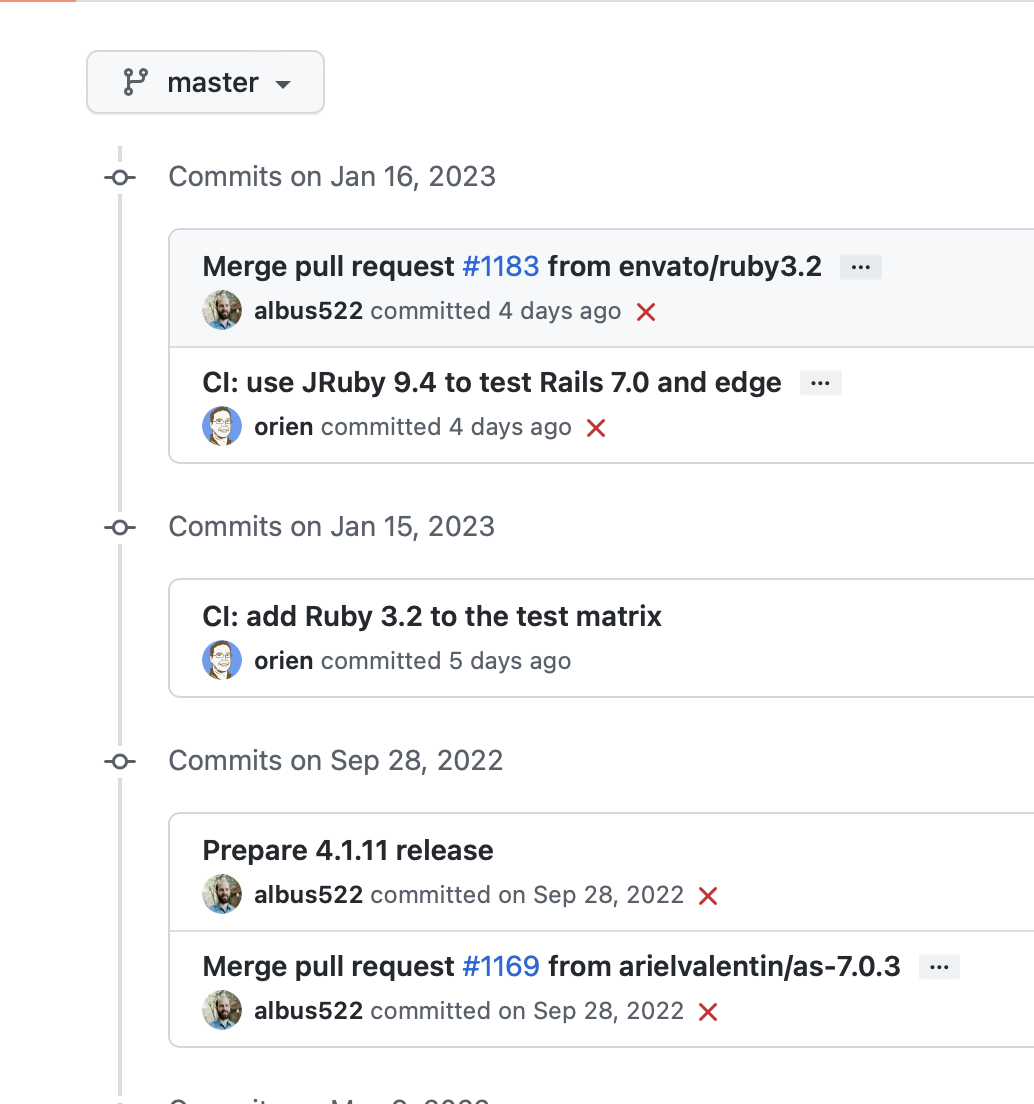1034x1104 pixels.
Task: Click orien's username on the Ruby 3.2 commit
Action: (x=284, y=660)
